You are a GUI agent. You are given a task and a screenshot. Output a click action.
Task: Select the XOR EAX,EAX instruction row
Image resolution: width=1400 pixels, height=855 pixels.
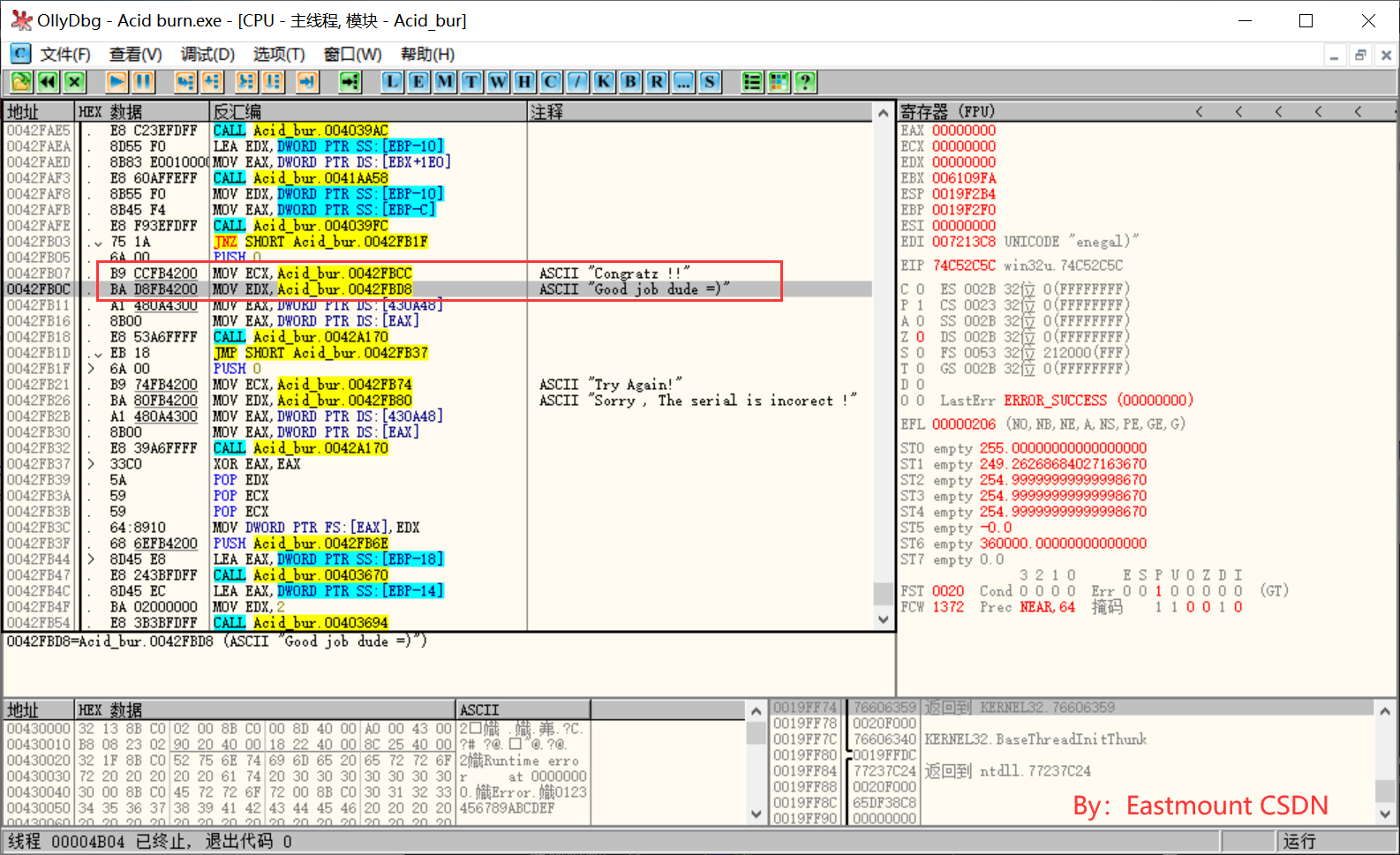click(438, 464)
